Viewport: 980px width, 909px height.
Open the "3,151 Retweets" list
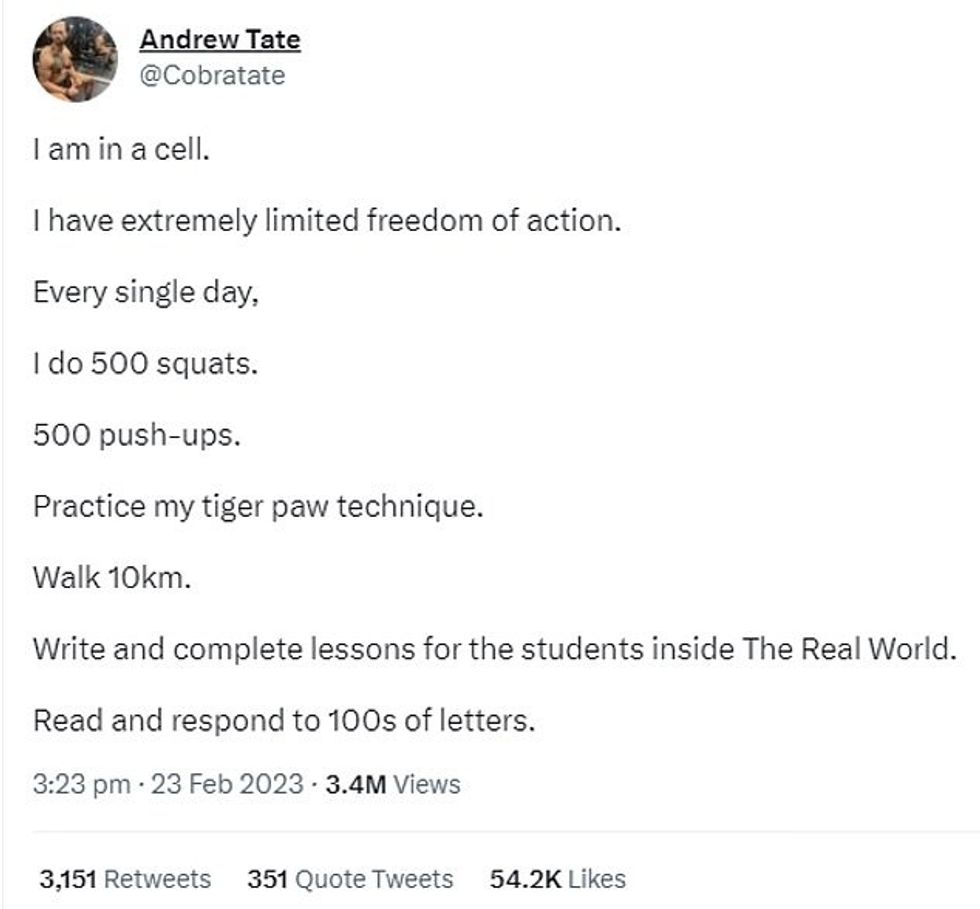[125, 879]
